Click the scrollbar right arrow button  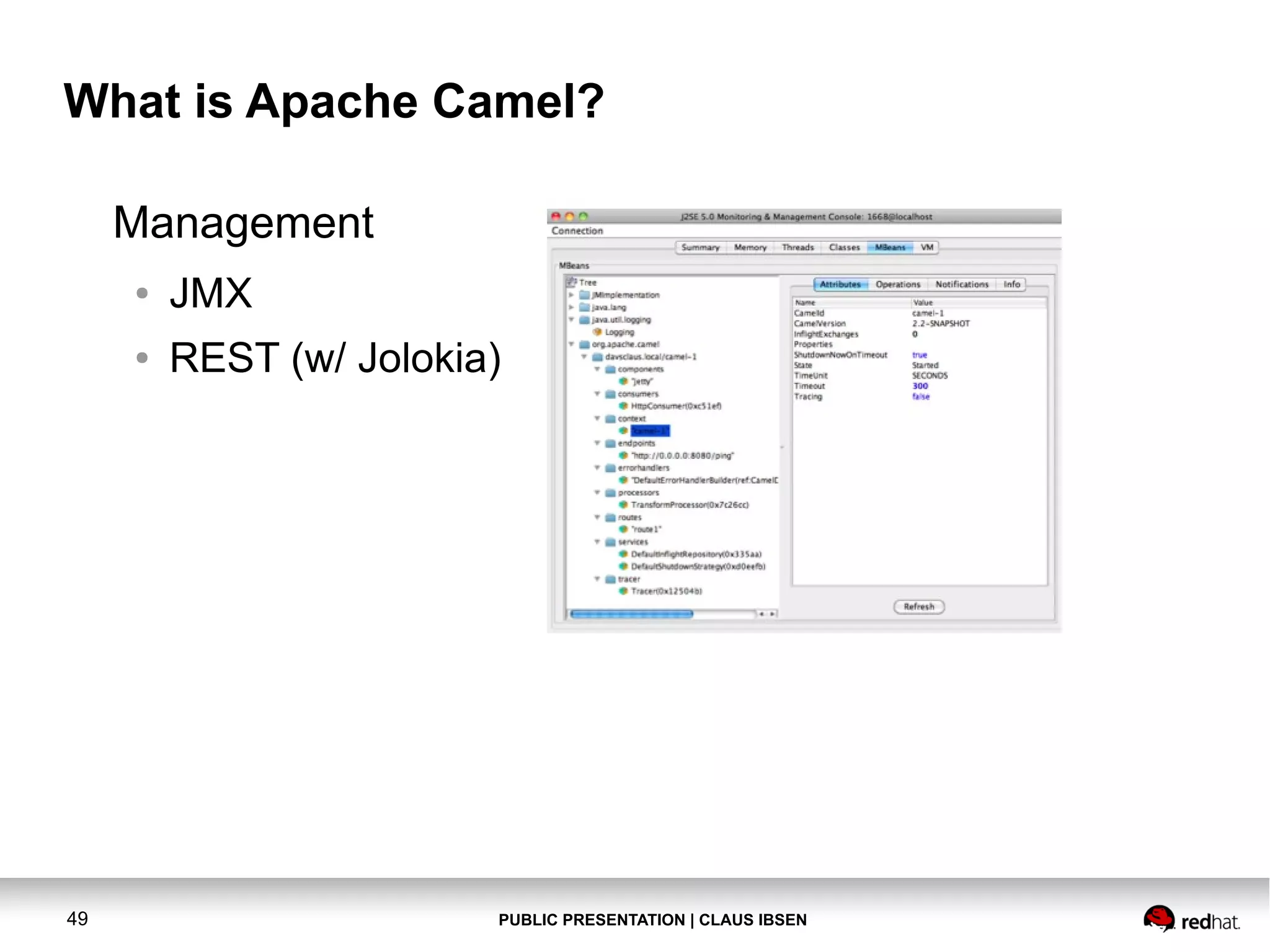pos(772,614)
